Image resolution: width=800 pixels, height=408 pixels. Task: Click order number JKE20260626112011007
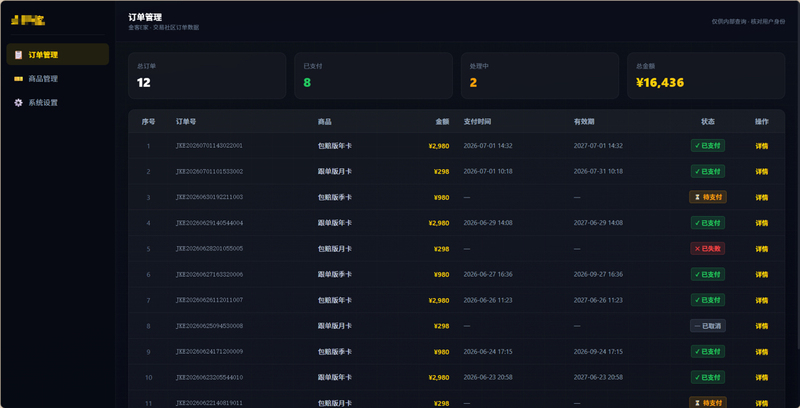pos(209,300)
